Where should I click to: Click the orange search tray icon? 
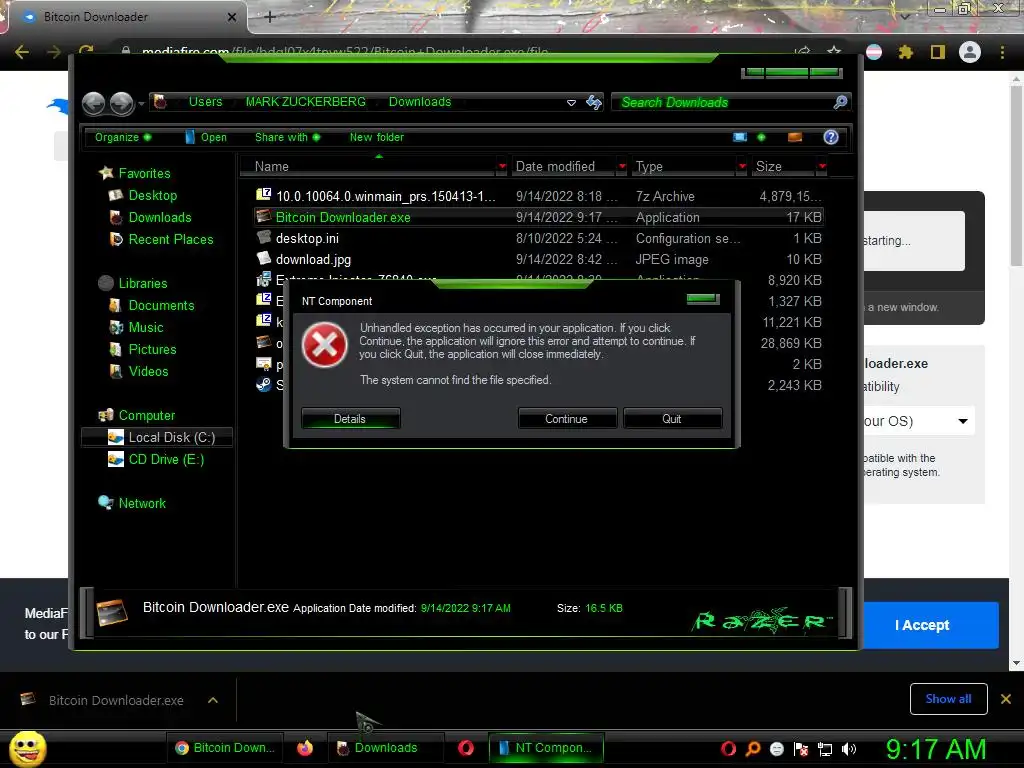pyautogui.click(x=752, y=749)
